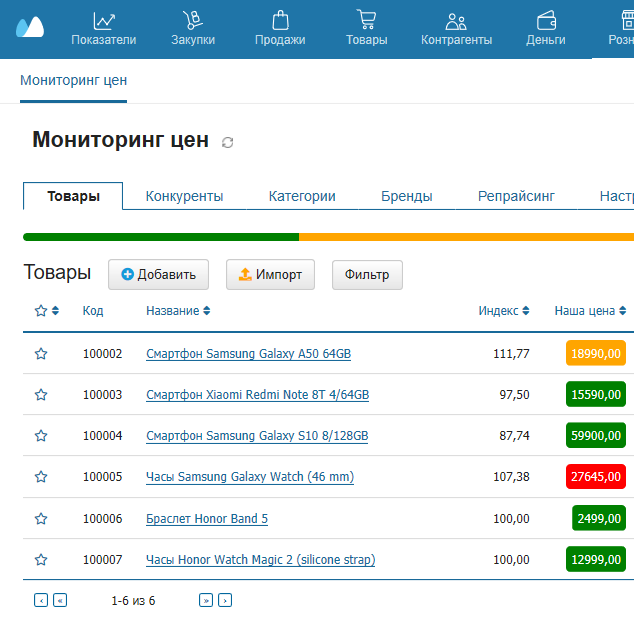Toggle the favorite star for Honor Watch Magic 2
Screen dimensions: 634x634
click(x=41, y=560)
